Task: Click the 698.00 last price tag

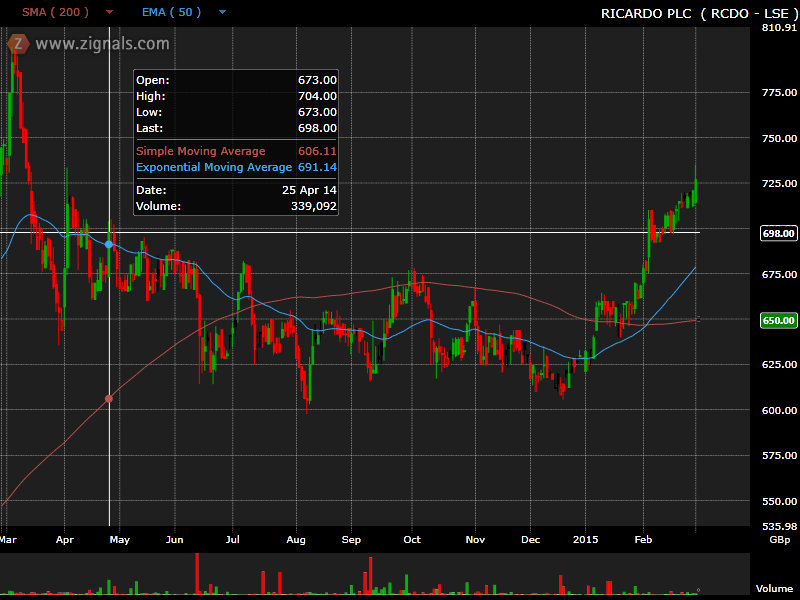Action: (778, 233)
